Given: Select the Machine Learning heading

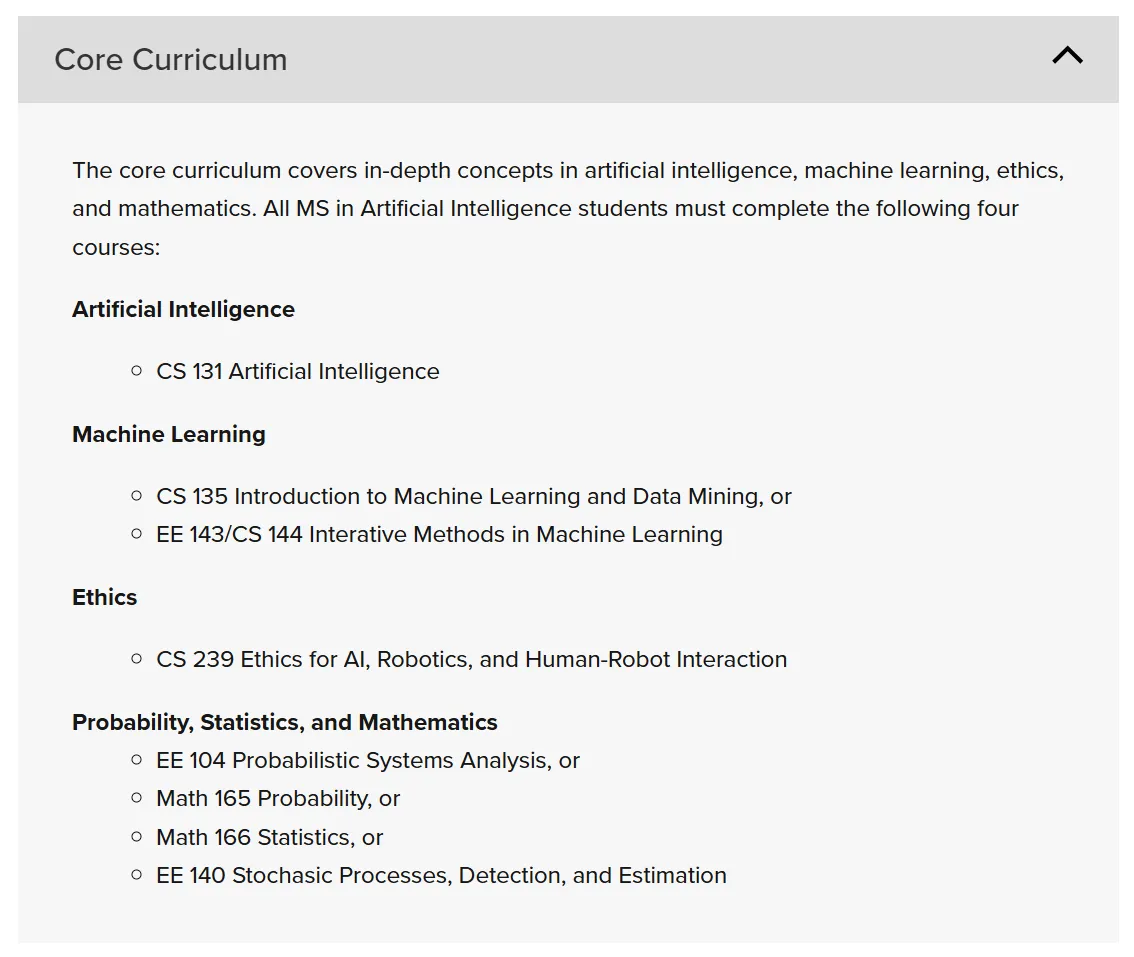Looking at the screenshot, I should coord(169,435).
